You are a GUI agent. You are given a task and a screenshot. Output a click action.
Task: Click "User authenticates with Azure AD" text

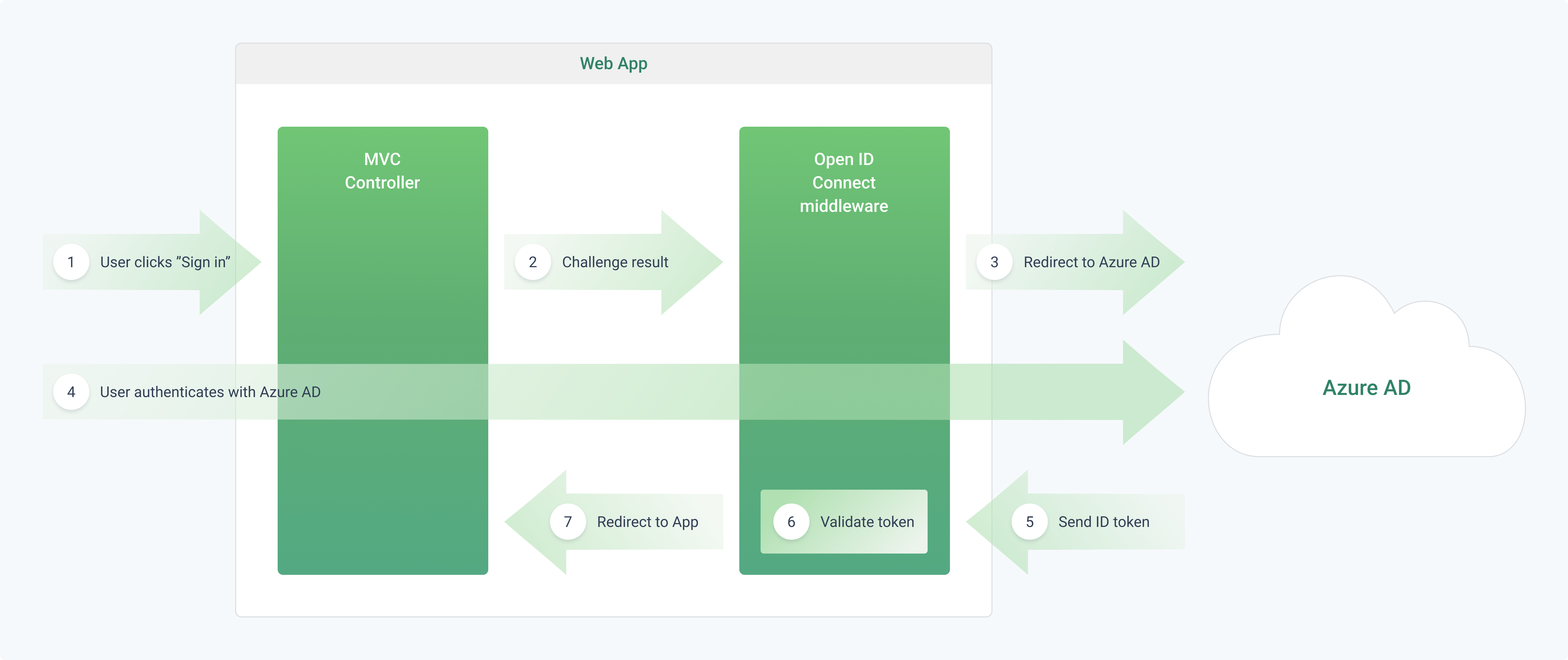pos(210,391)
